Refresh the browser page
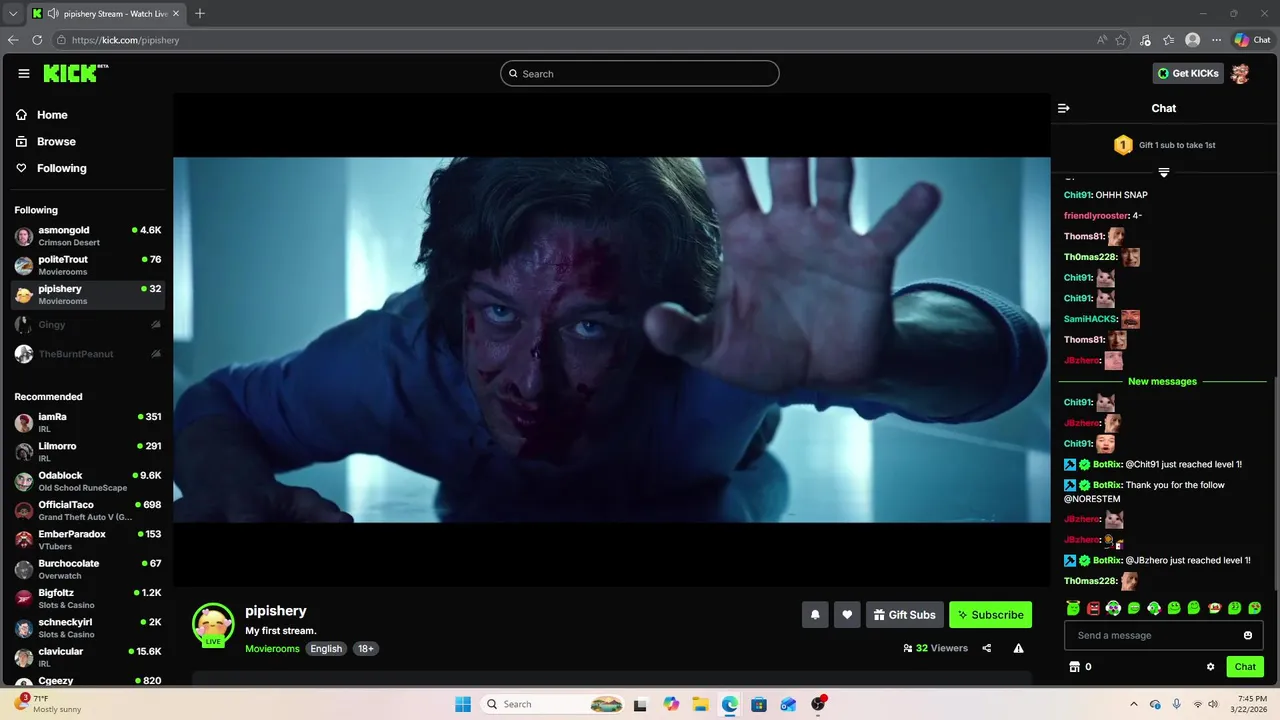 [37, 40]
